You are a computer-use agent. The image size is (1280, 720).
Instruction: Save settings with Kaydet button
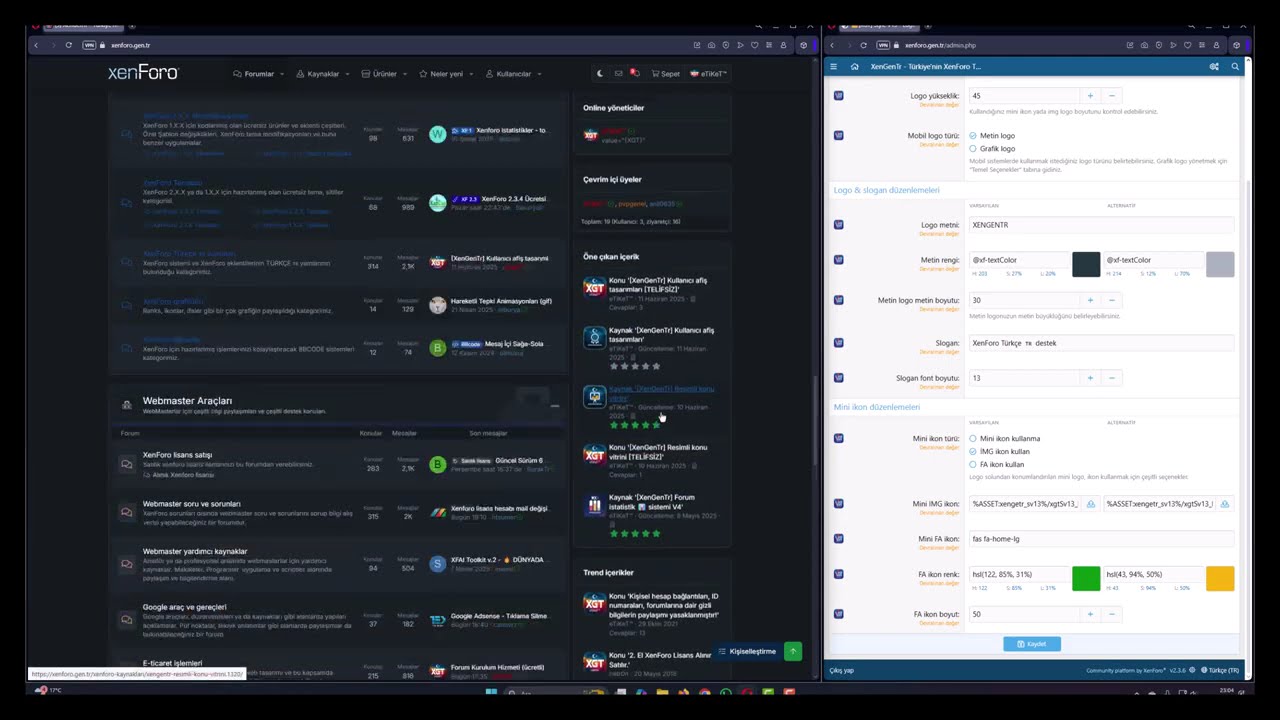tap(1032, 644)
